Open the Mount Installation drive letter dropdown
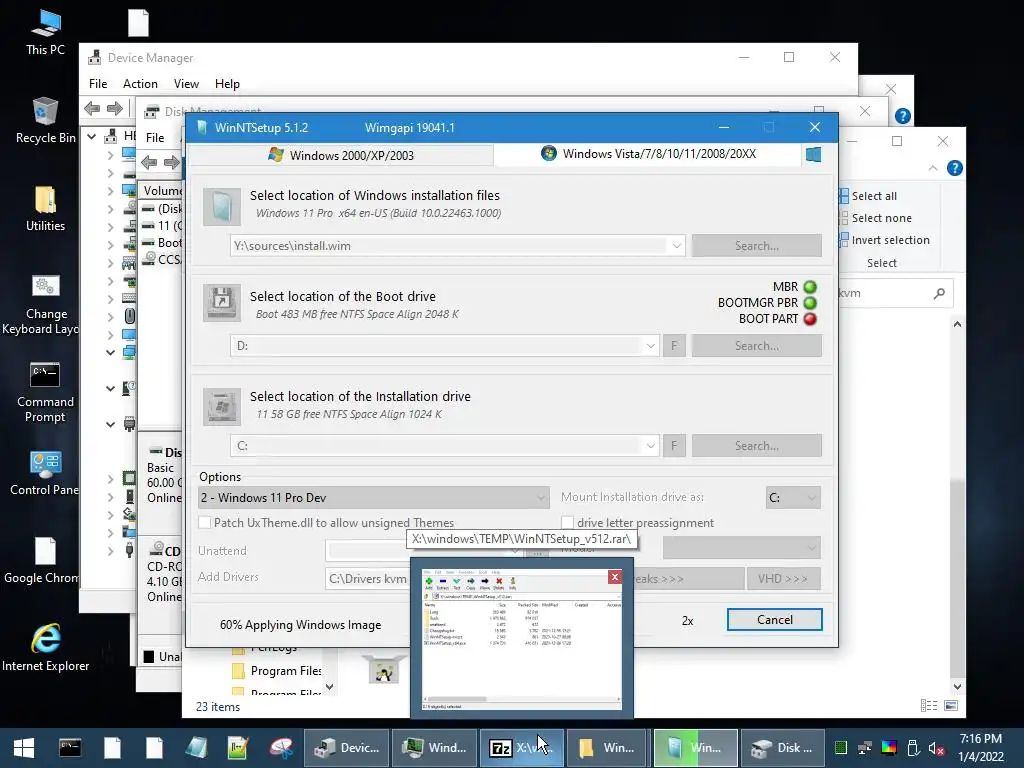 pyautogui.click(x=793, y=498)
